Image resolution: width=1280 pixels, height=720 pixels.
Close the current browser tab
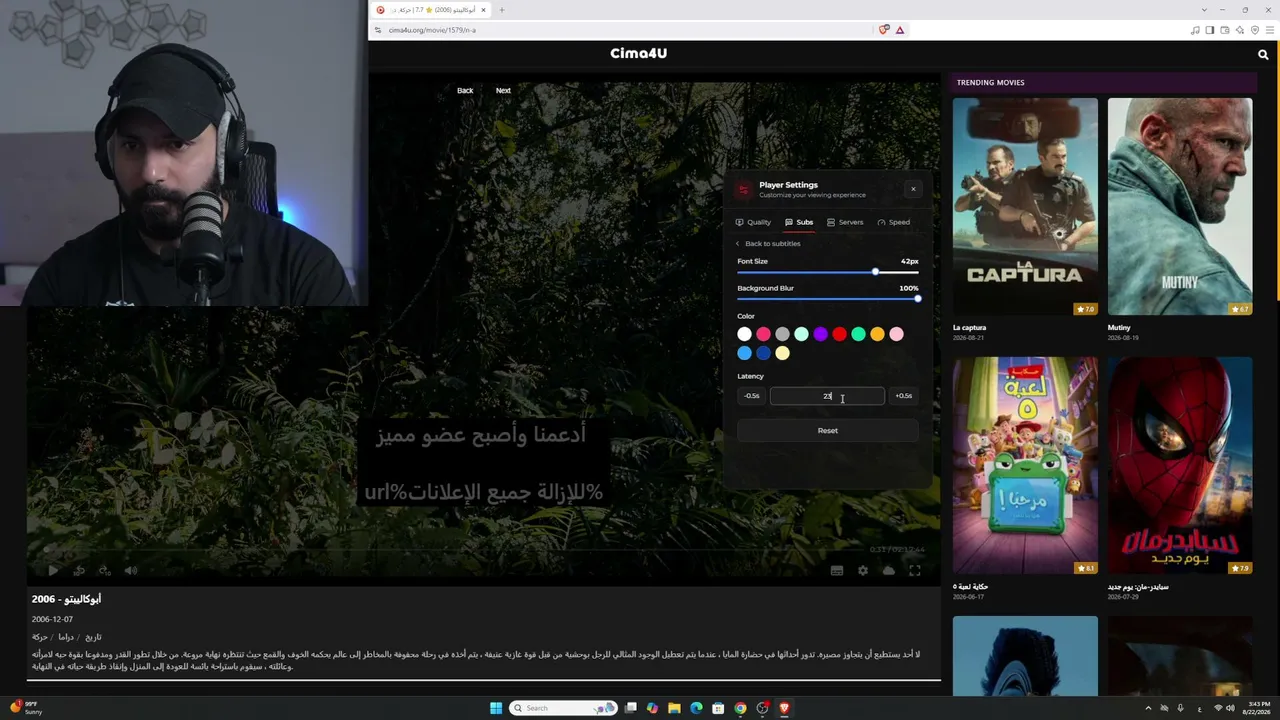pyautogui.click(x=483, y=10)
